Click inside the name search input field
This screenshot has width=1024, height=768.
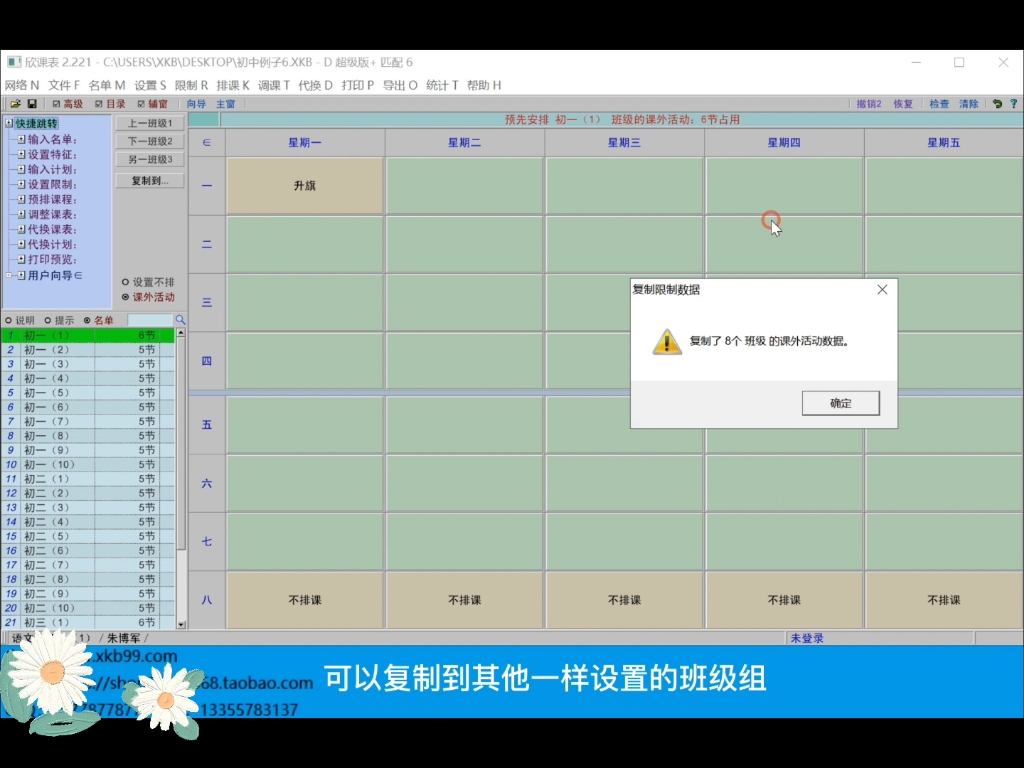tap(150, 319)
